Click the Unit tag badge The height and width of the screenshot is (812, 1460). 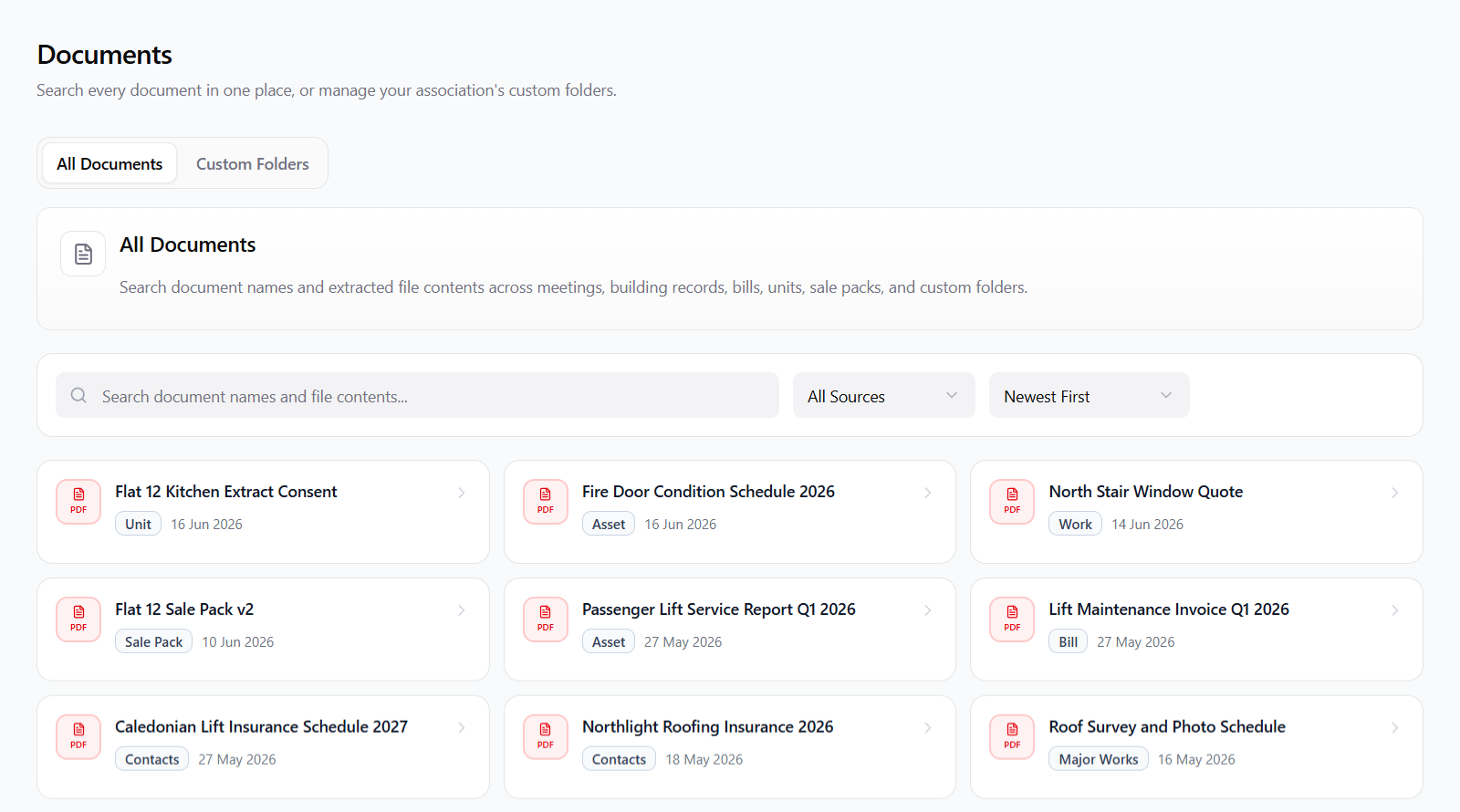click(138, 524)
